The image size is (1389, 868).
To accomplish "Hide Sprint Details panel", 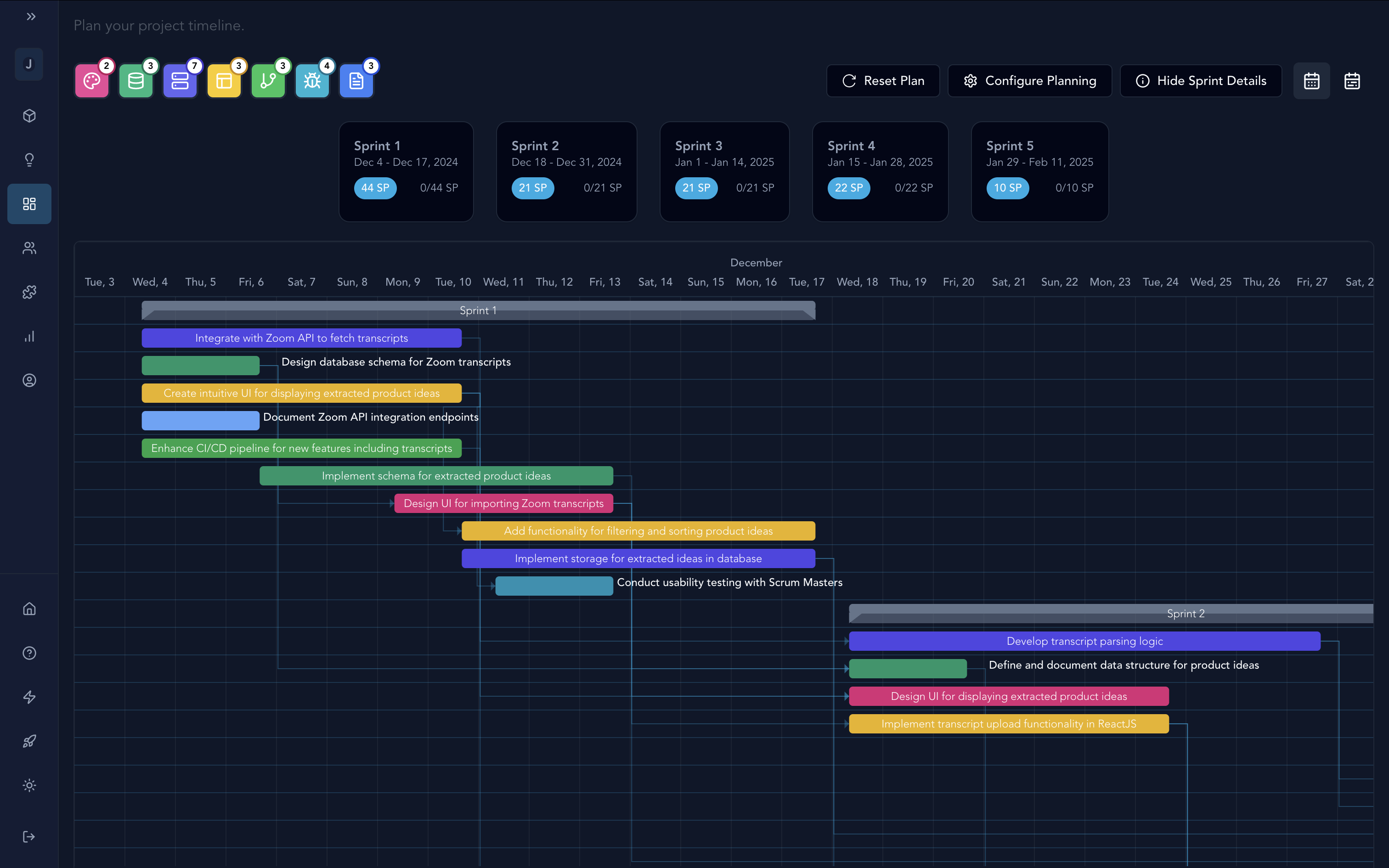I will 1201,81.
